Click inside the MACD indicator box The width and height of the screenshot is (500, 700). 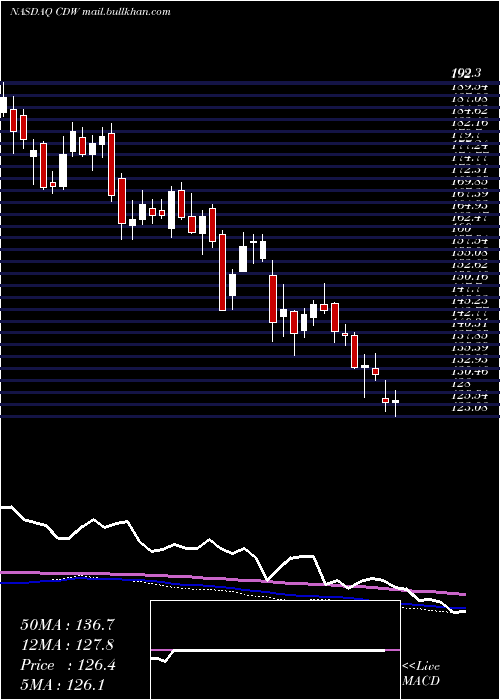[x=275, y=650]
